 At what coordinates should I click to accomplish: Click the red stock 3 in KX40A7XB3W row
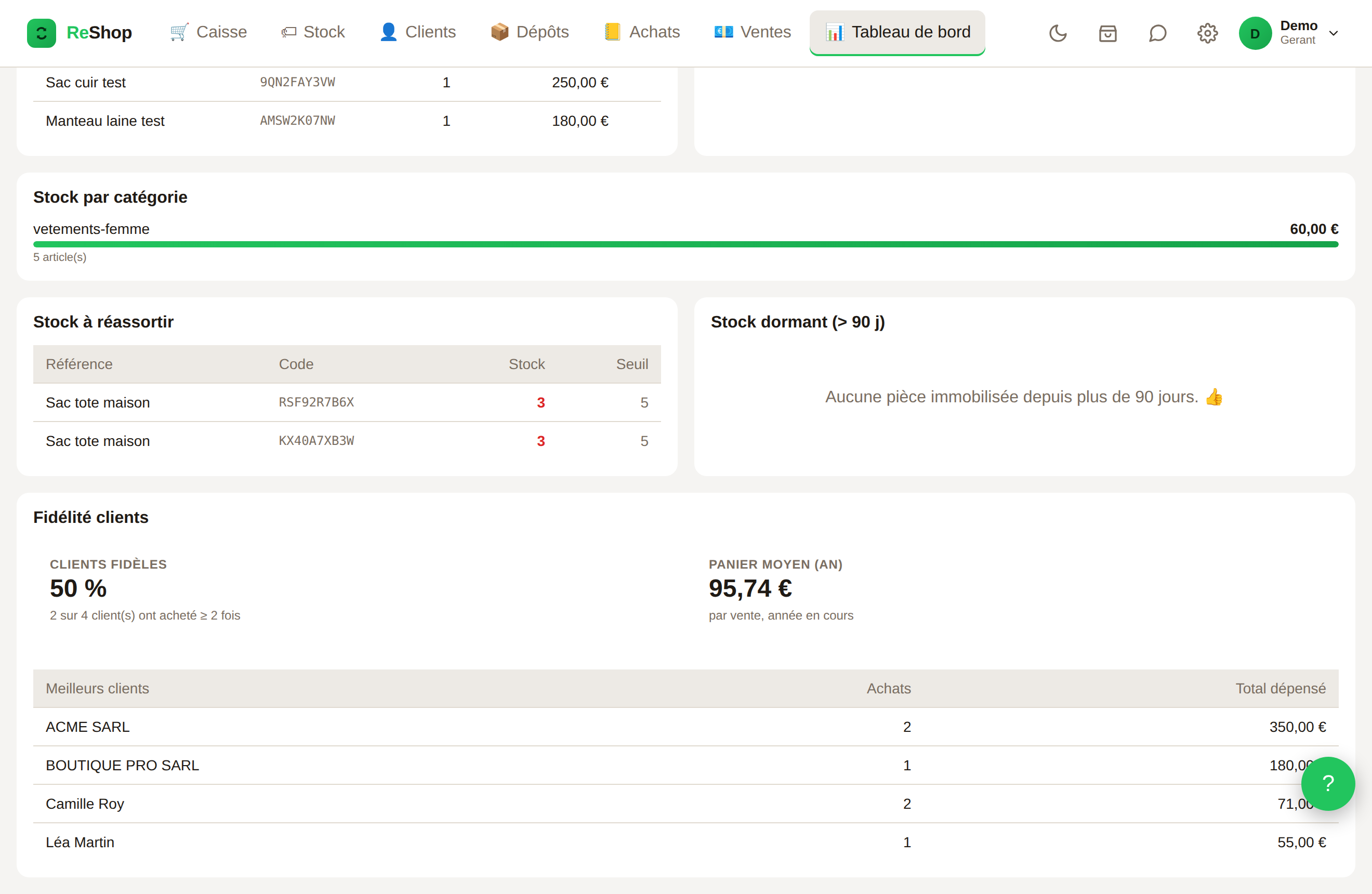tap(540, 441)
